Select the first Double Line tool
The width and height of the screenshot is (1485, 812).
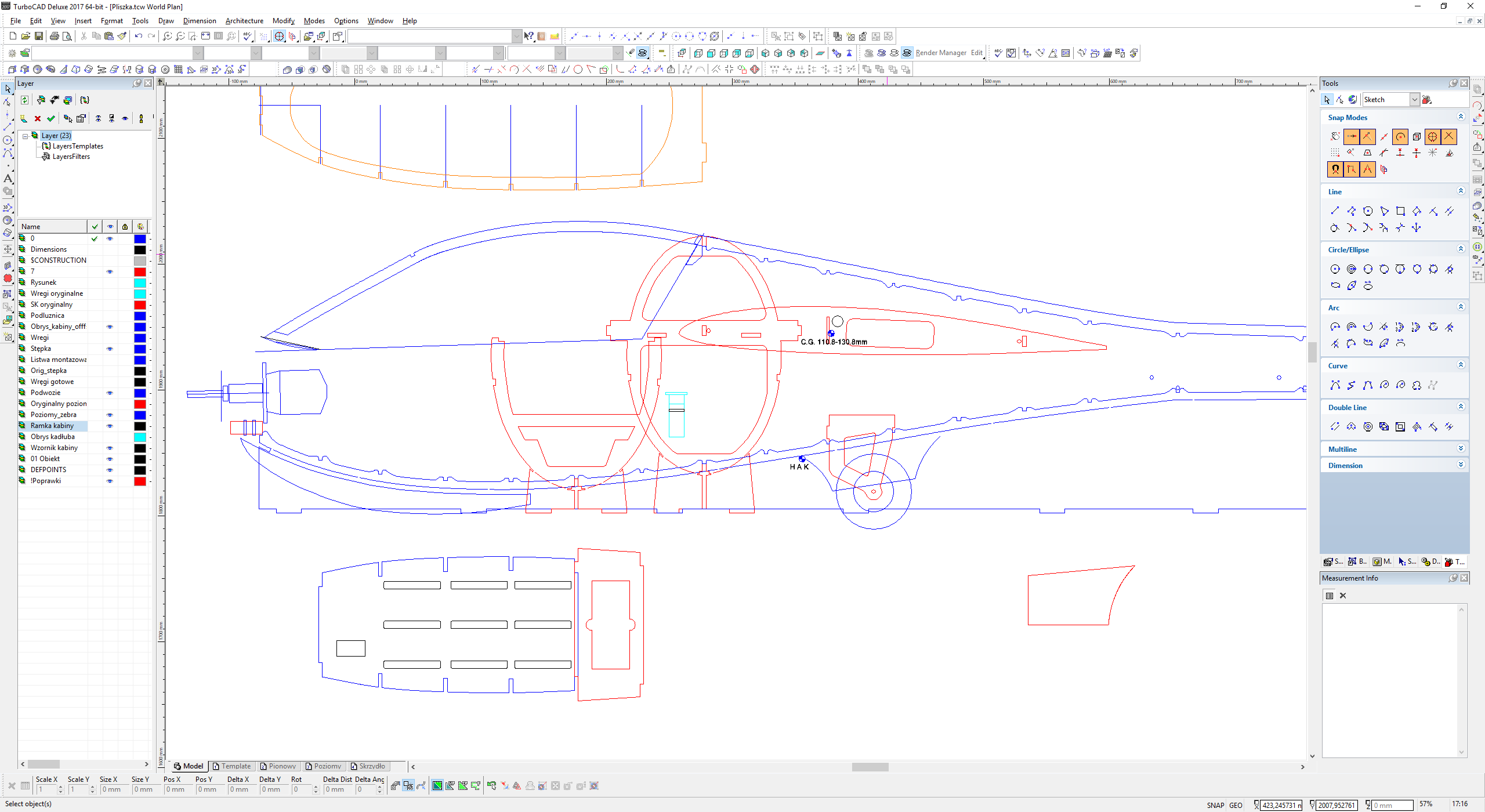[1335, 427]
